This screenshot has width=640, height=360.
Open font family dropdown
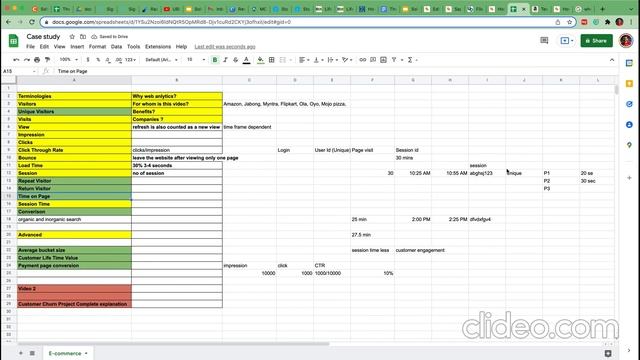coord(162,60)
